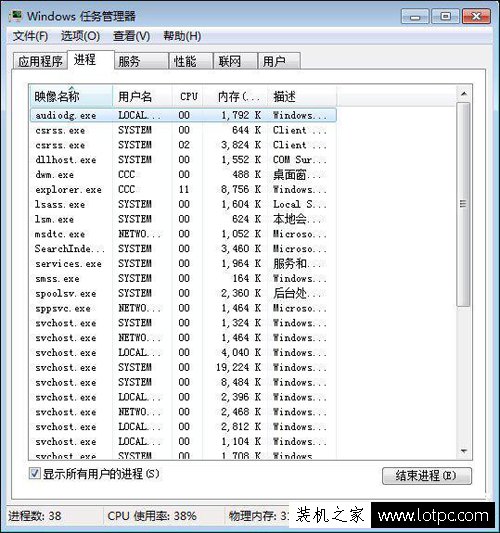Select svchost.exe using 2,396 K memory
The image size is (500, 533).
click(183, 397)
